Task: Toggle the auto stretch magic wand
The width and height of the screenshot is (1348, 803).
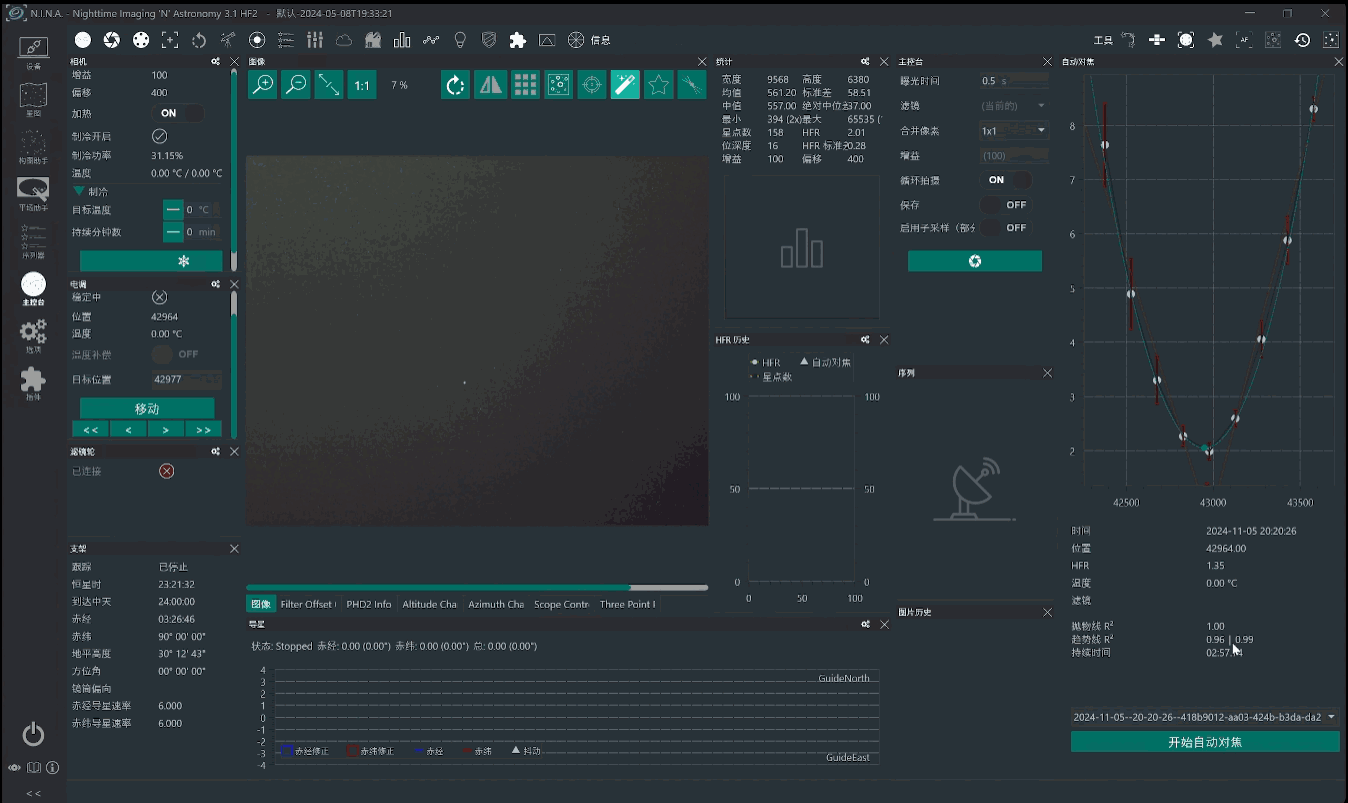Action: [x=625, y=85]
